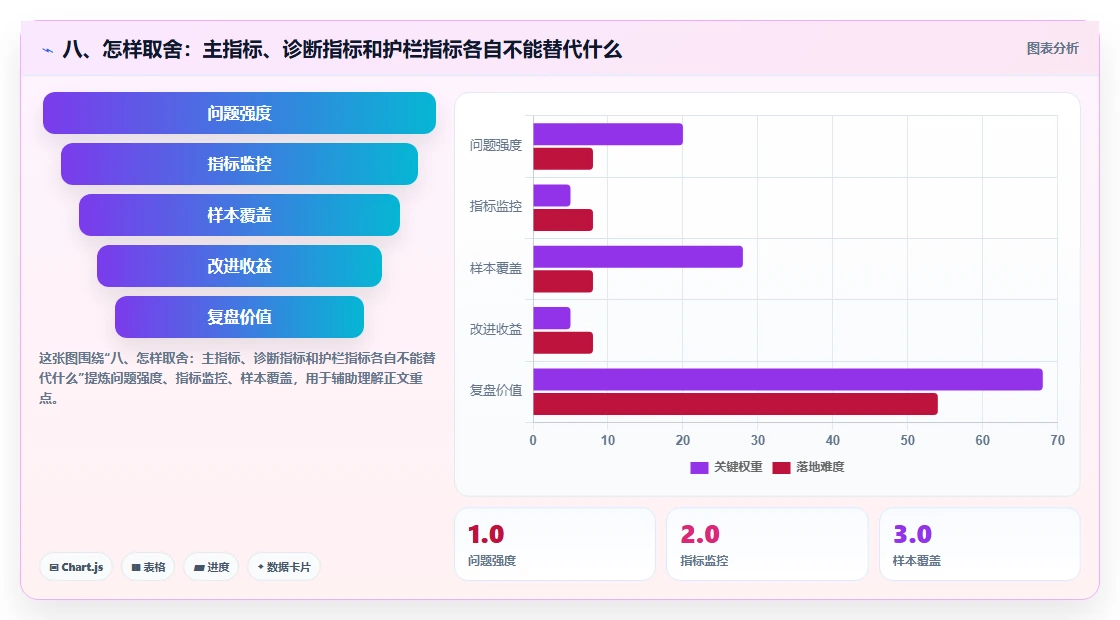The width and height of the screenshot is (1120, 620).
Task: Click the red 改进收益 bar in chart
Action: pos(563,343)
